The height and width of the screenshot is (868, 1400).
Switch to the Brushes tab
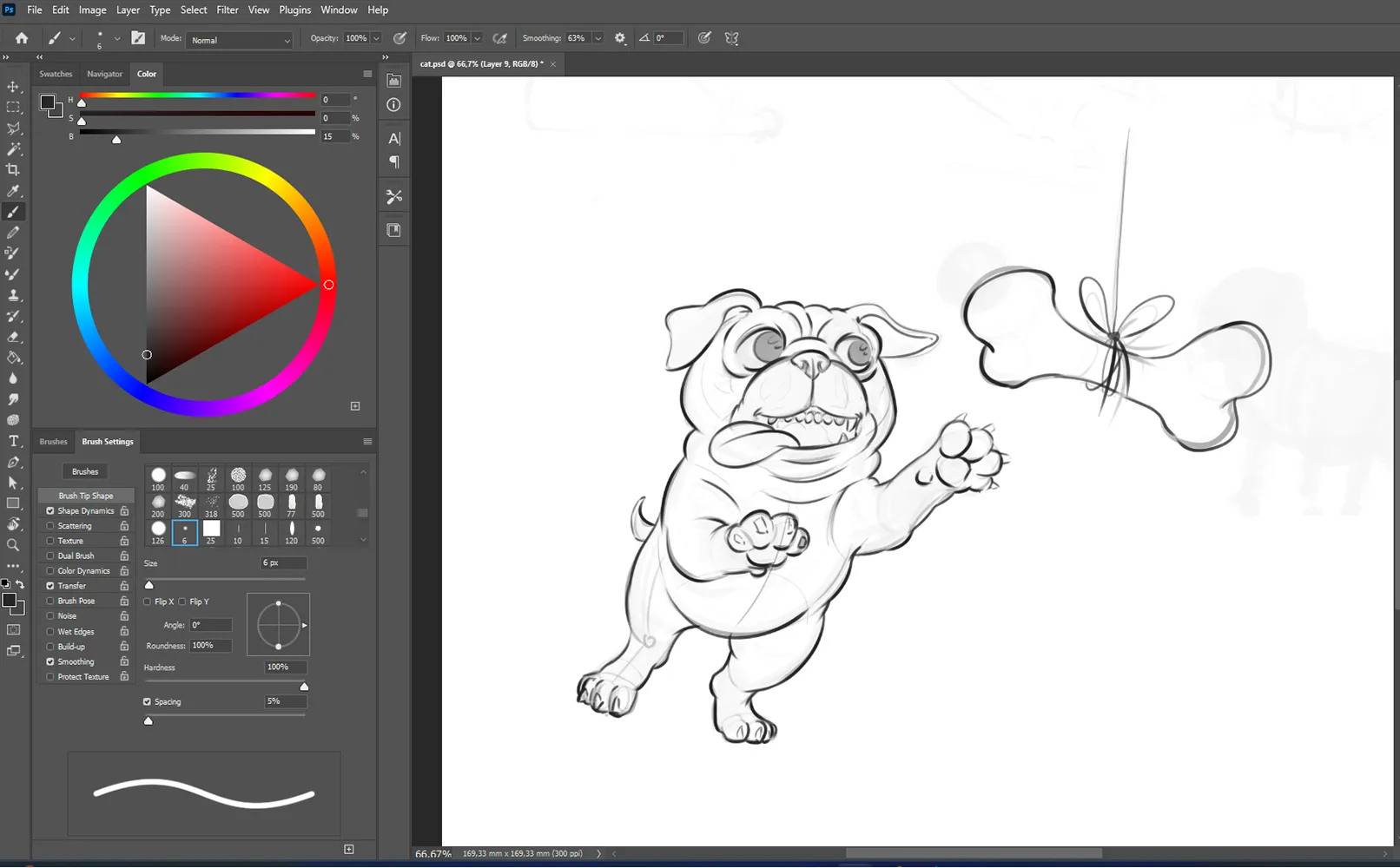tap(53, 442)
